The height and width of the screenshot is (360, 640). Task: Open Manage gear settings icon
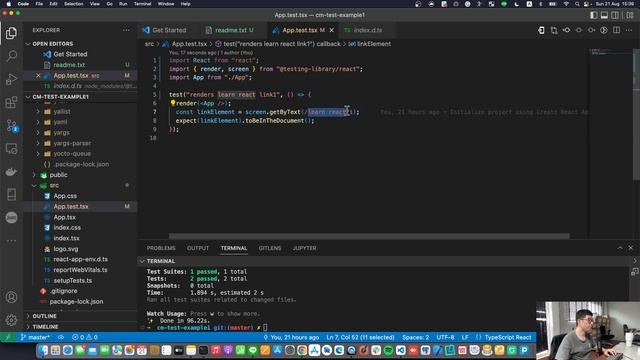pyautogui.click(x=11, y=320)
